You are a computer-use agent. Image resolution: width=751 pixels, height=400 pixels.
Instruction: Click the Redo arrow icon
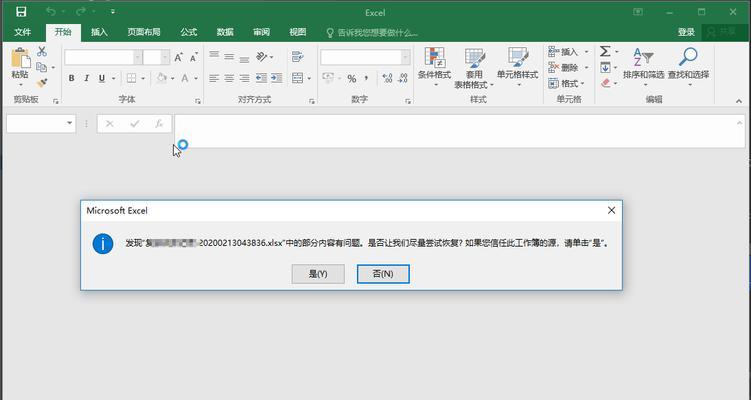tap(81, 11)
